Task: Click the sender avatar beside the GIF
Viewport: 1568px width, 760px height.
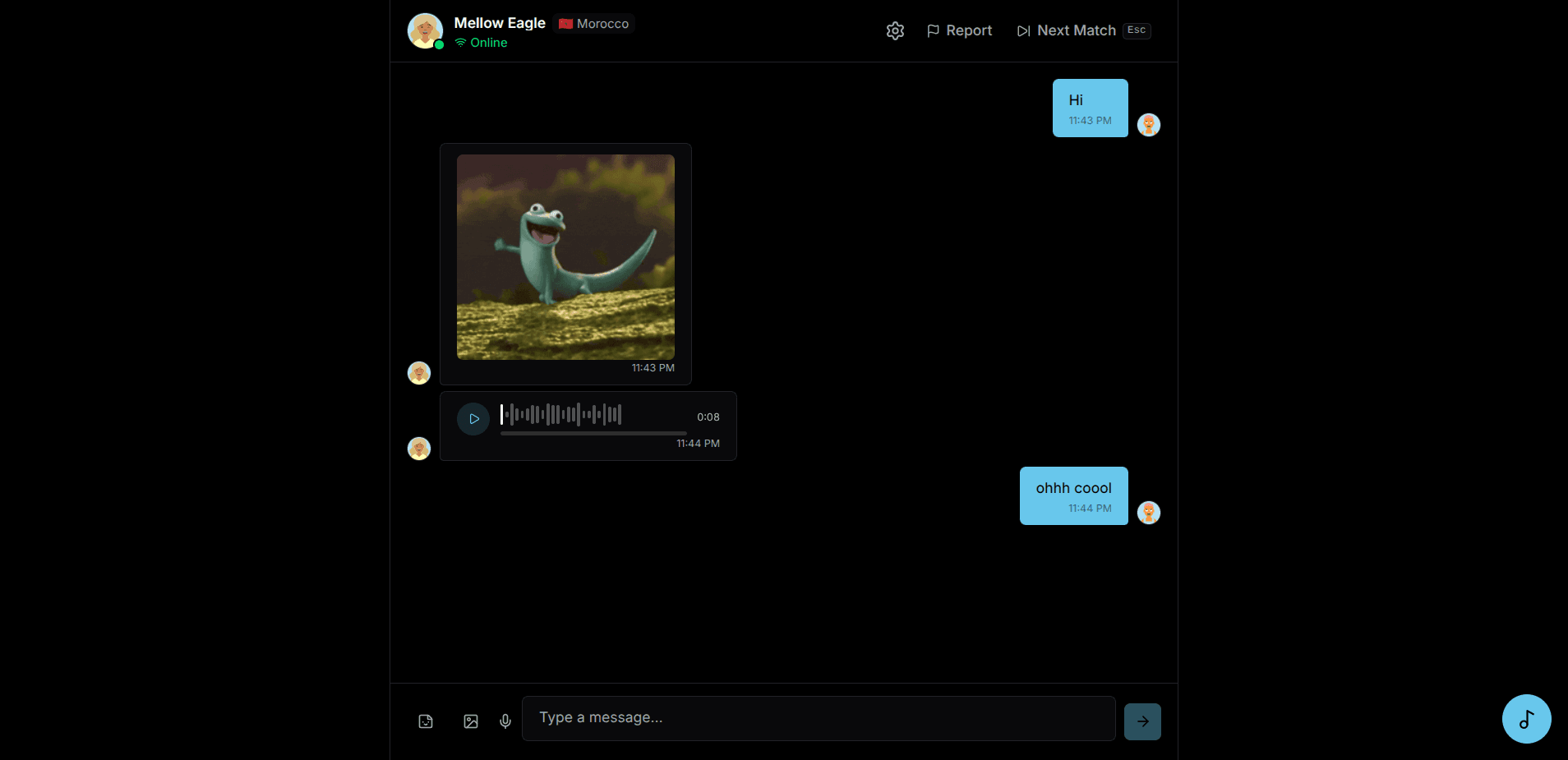Action: click(x=419, y=373)
